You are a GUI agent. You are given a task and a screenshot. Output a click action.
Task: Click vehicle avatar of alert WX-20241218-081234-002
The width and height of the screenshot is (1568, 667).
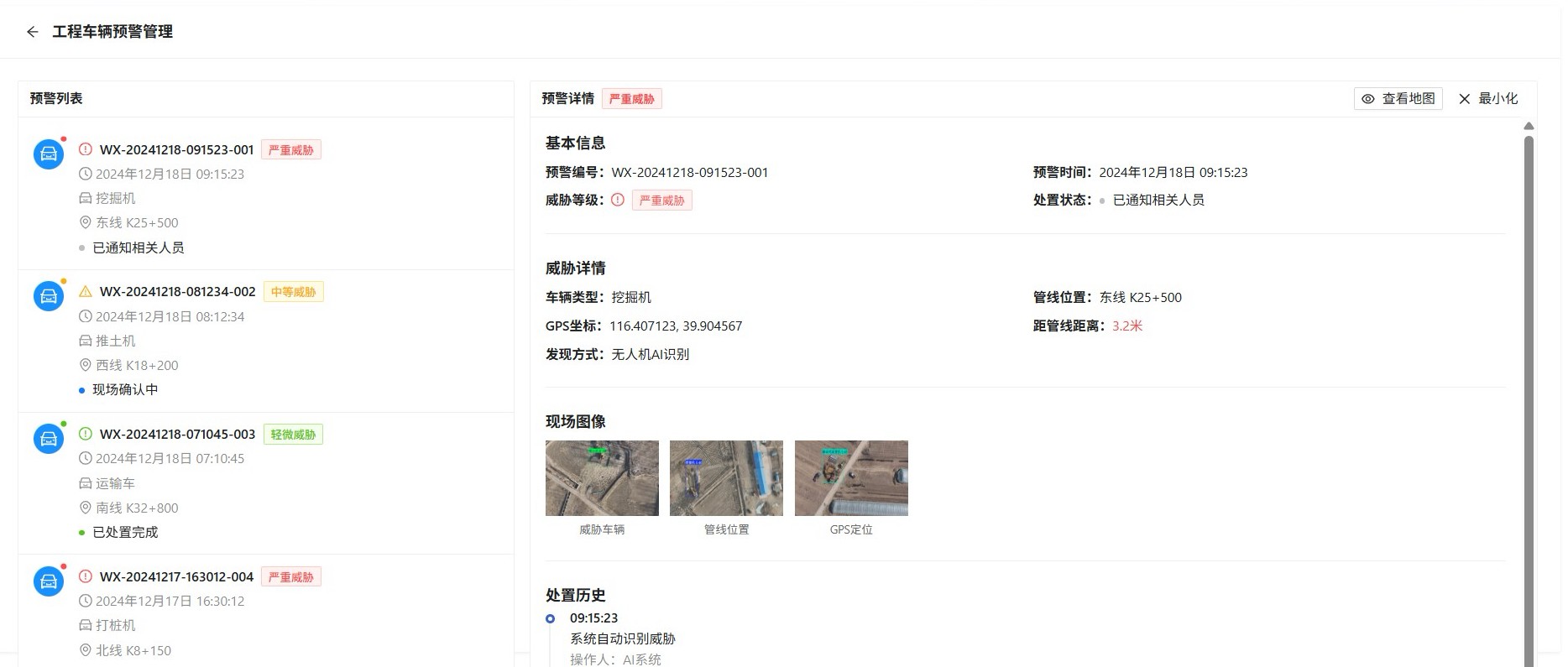click(x=49, y=296)
